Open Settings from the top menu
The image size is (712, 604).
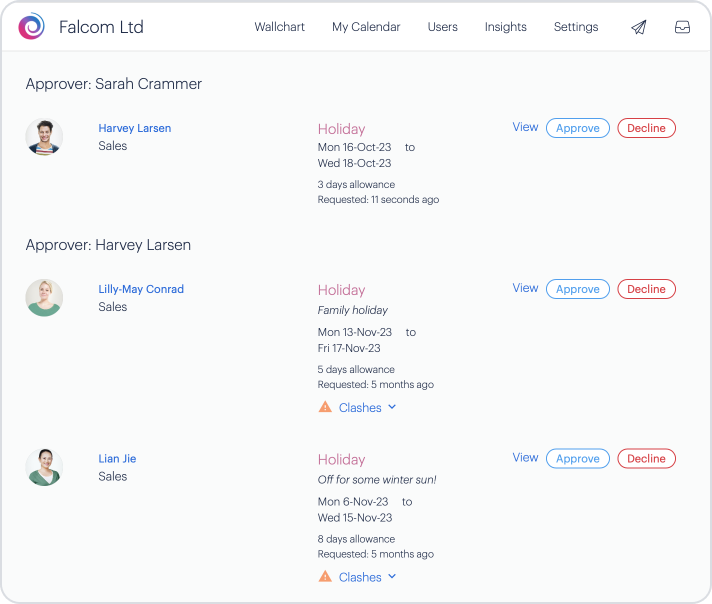(x=576, y=27)
